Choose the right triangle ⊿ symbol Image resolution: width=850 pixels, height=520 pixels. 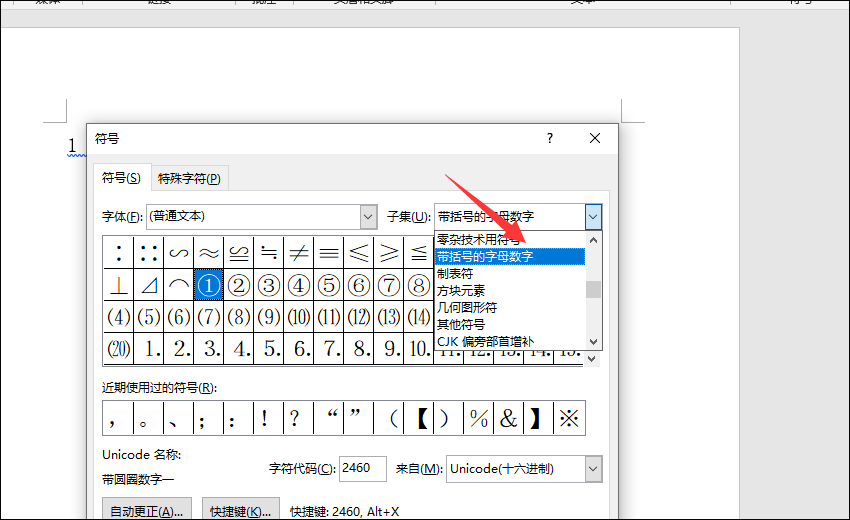(x=149, y=285)
